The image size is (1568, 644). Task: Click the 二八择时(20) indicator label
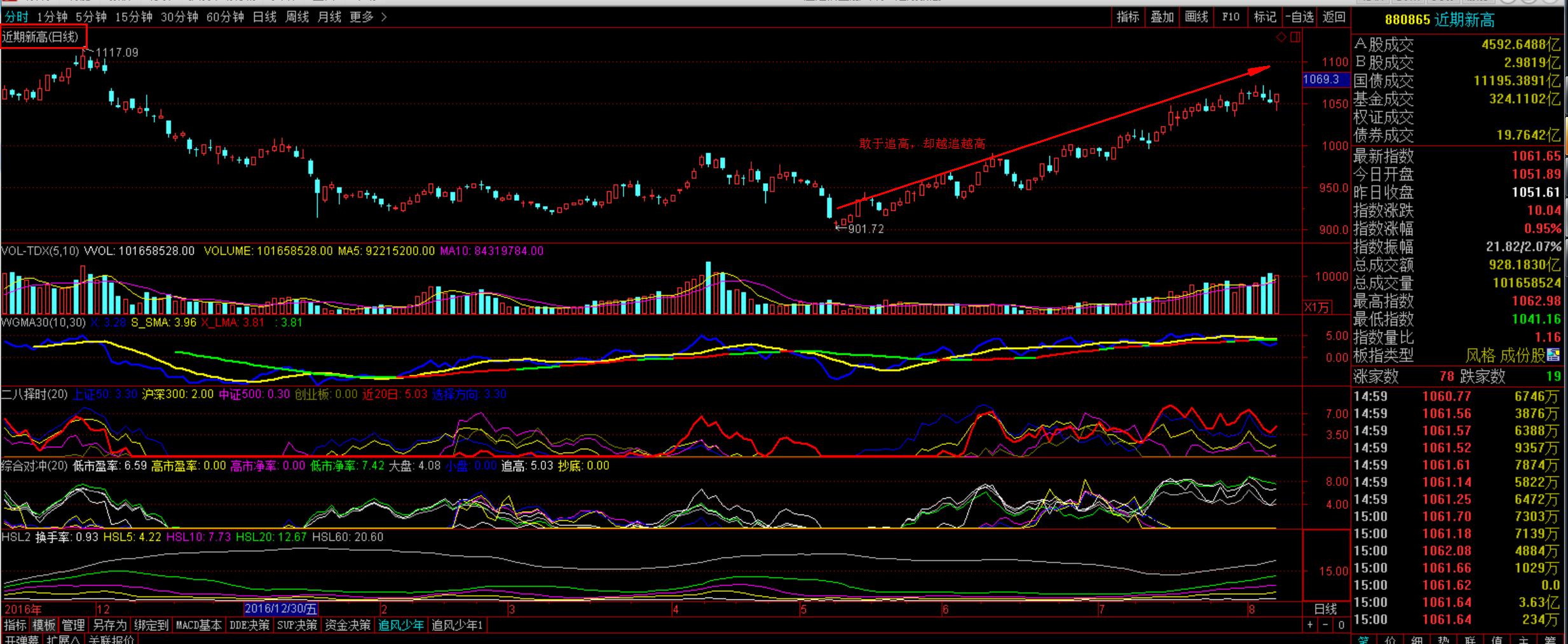34,394
